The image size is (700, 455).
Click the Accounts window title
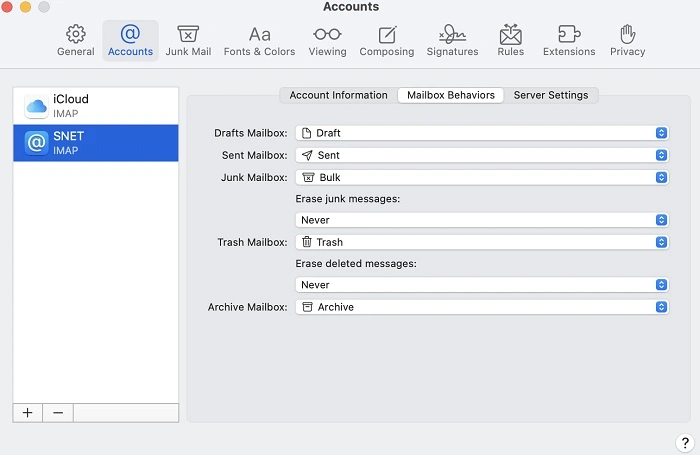pyautogui.click(x=351, y=7)
